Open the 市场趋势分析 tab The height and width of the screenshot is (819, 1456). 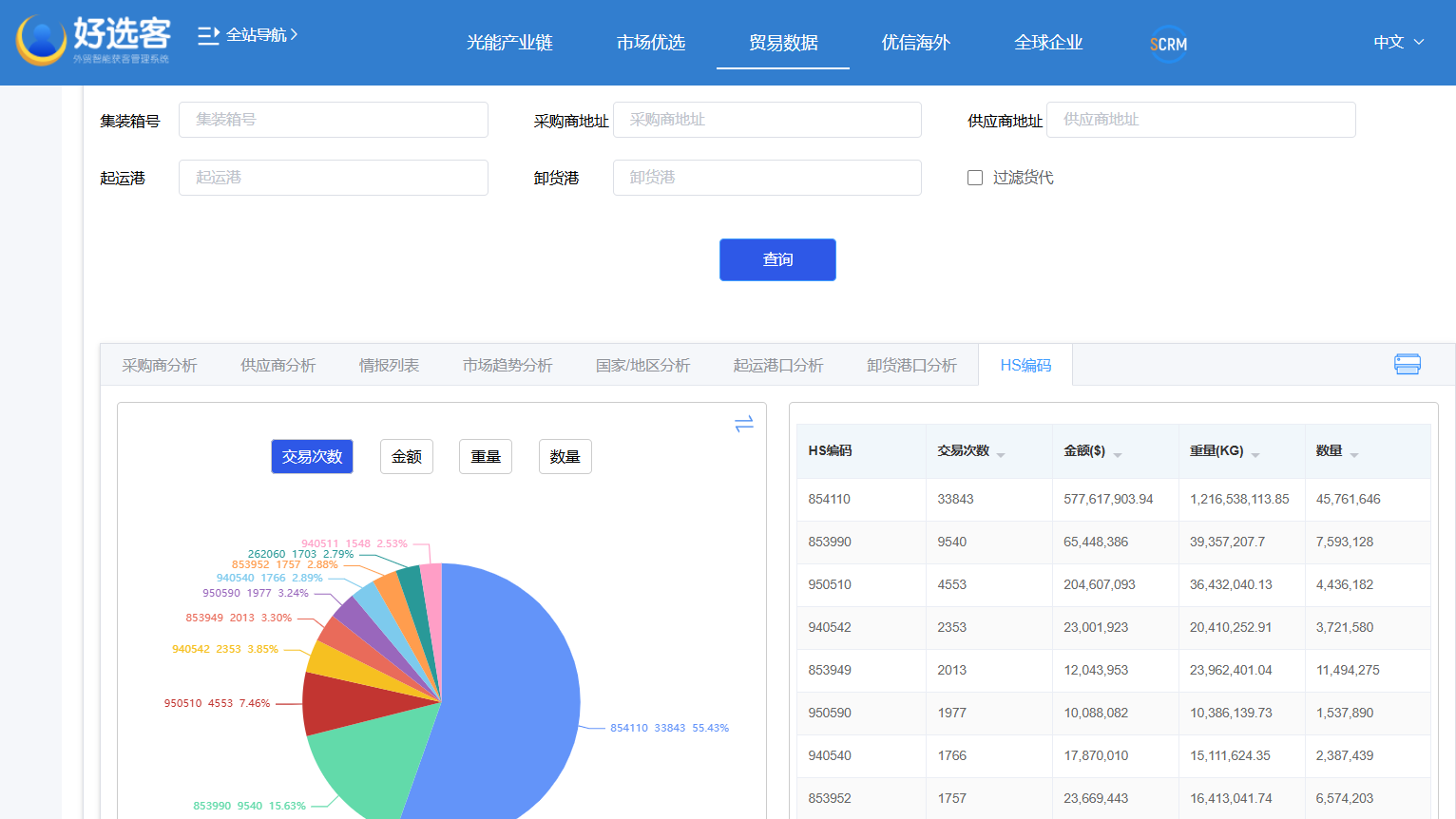(x=508, y=366)
